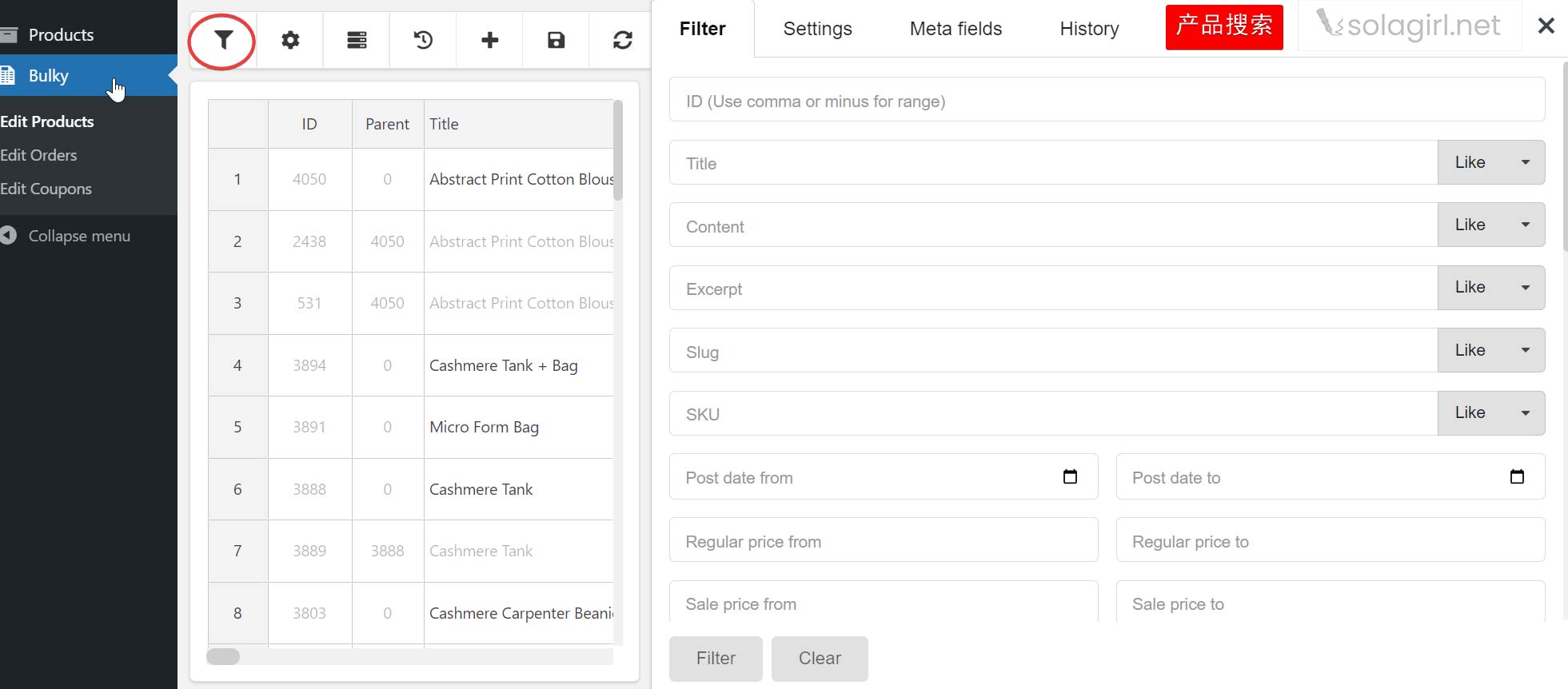Screen dimensions: 1568x689
Task: Select Edit Coupons in sidebar
Action: point(46,189)
